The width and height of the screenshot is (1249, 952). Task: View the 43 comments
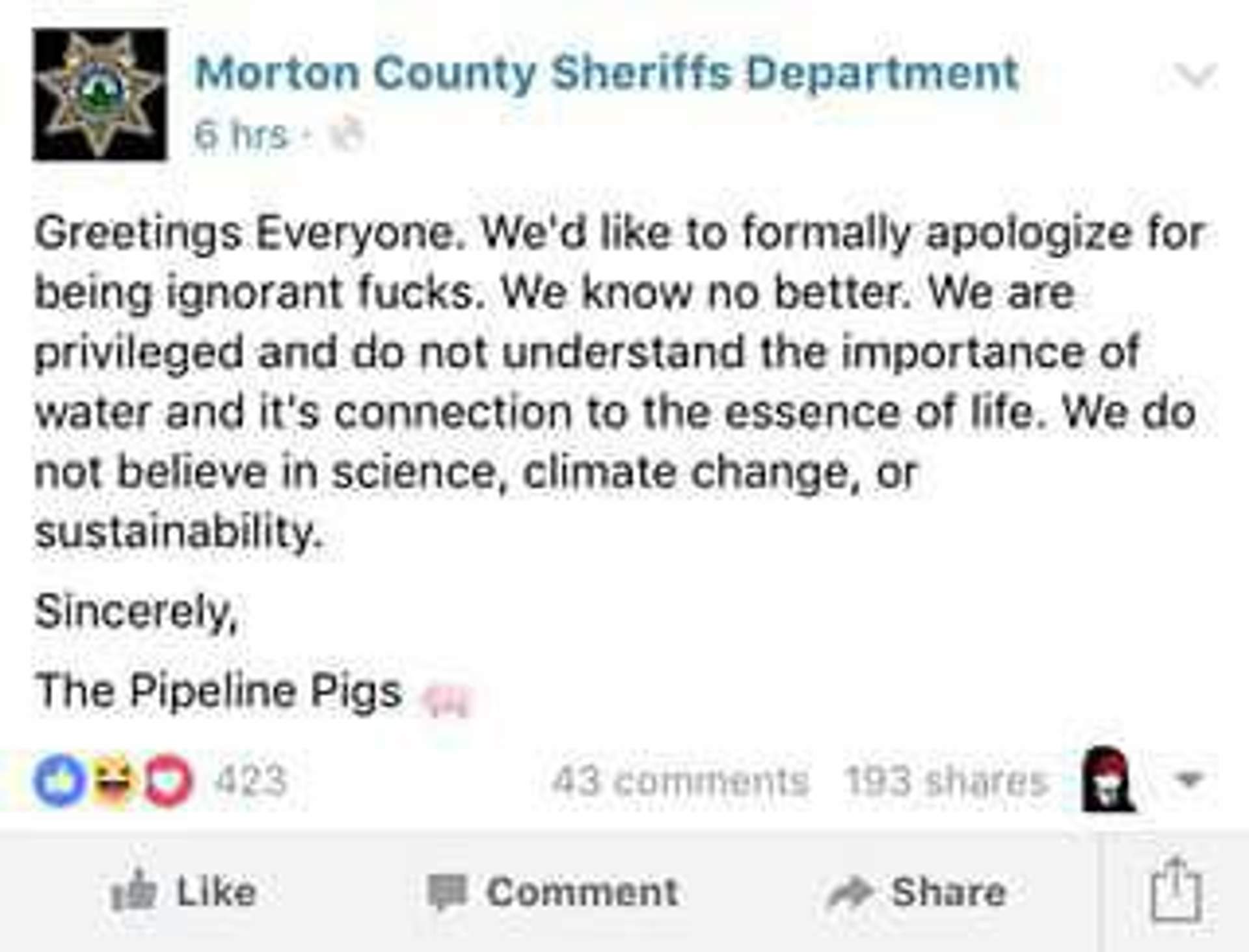click(x=680, y=780)
